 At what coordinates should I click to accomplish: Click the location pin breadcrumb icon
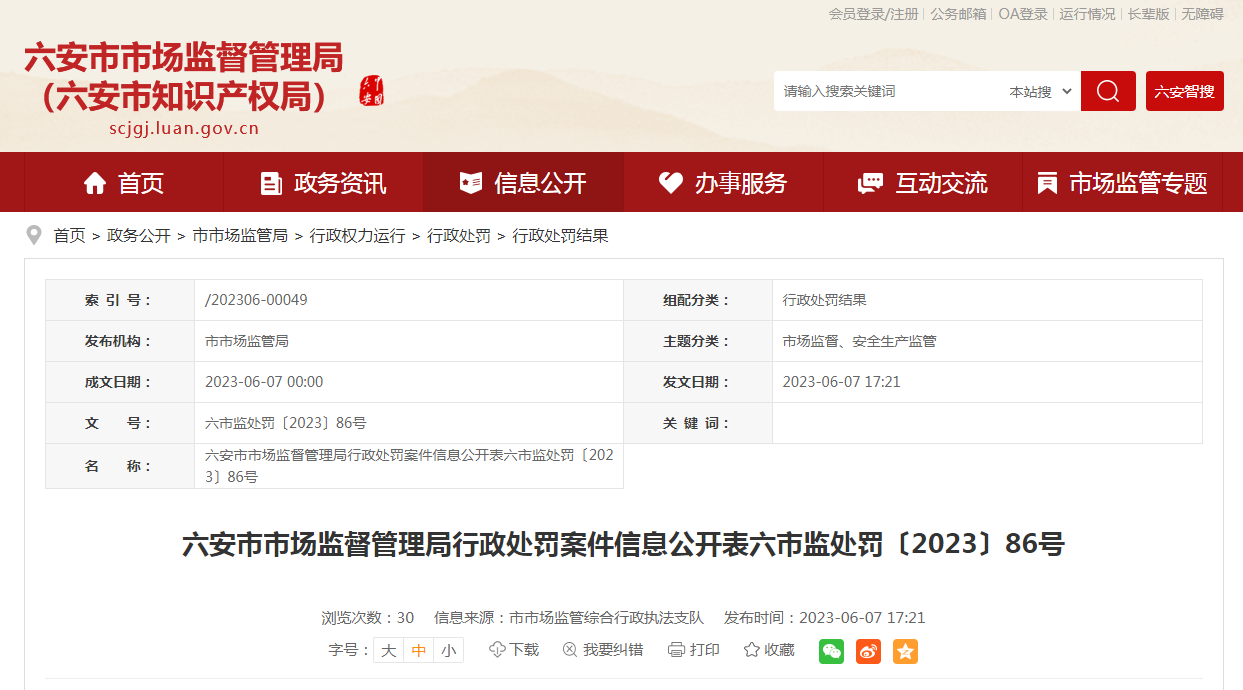pyautogui.click(x=35, y=236)
